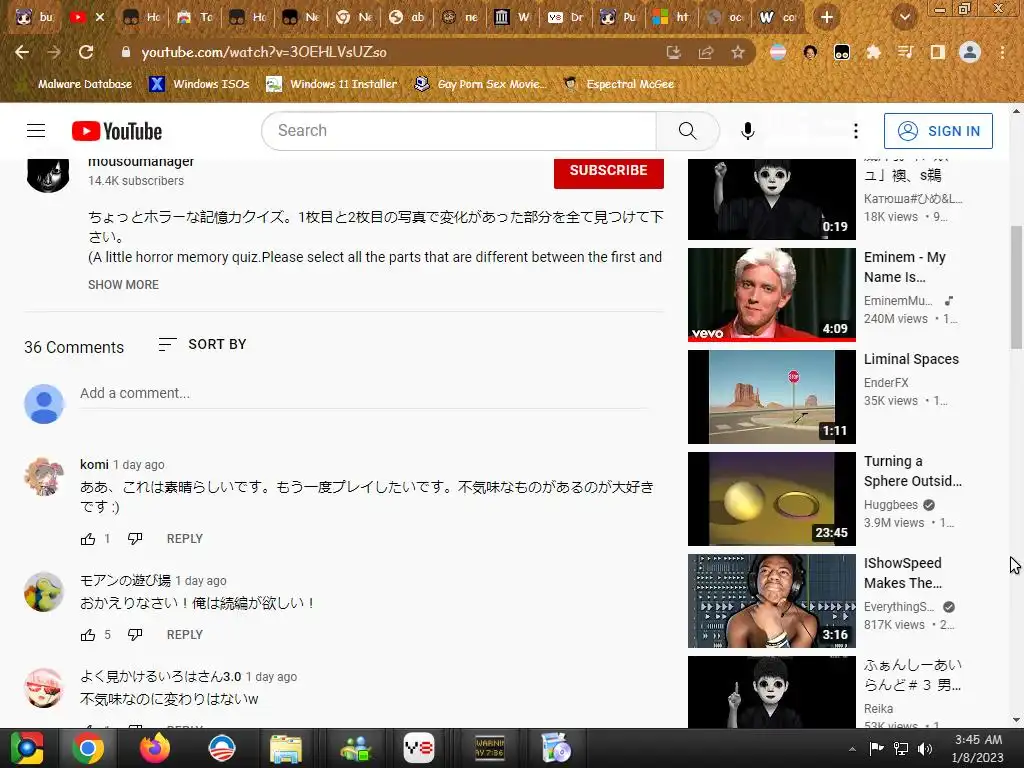Open the Espectral McGee bookmark
Image resolution: width=1024 pixels, height=768 pixels.
click(x=618, y=84)
